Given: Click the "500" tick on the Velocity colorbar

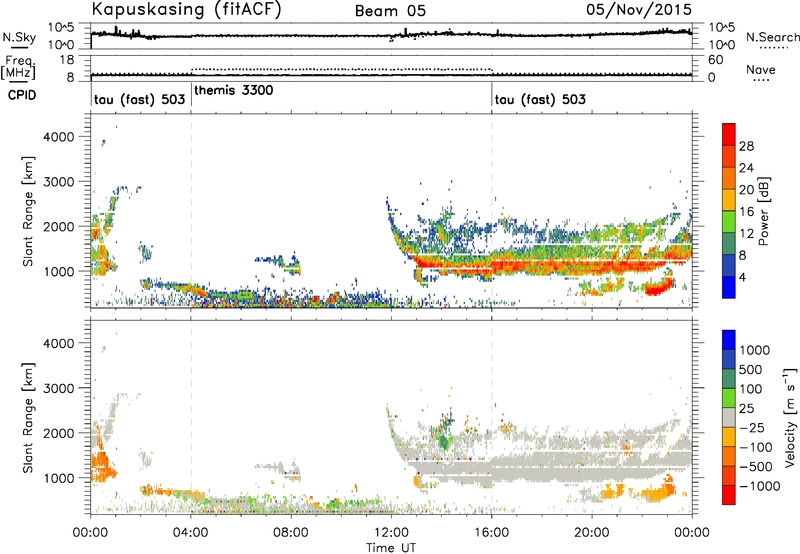Looking at the screenshot, I should [x=751, y=369].
